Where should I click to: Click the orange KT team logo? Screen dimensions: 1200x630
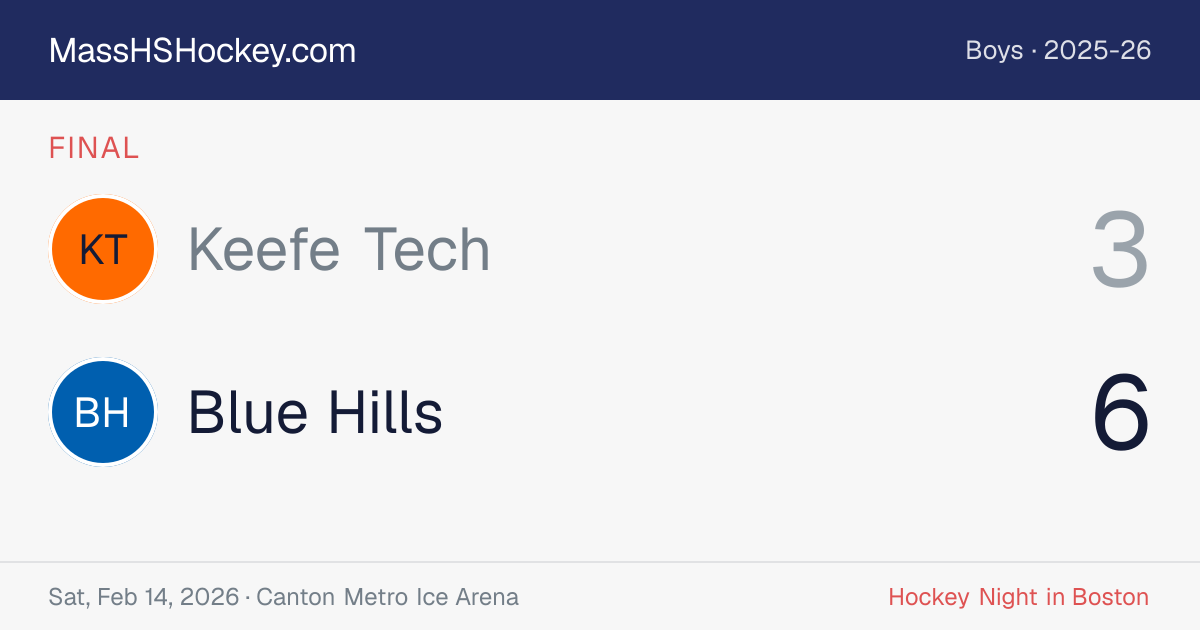[102, 249]
